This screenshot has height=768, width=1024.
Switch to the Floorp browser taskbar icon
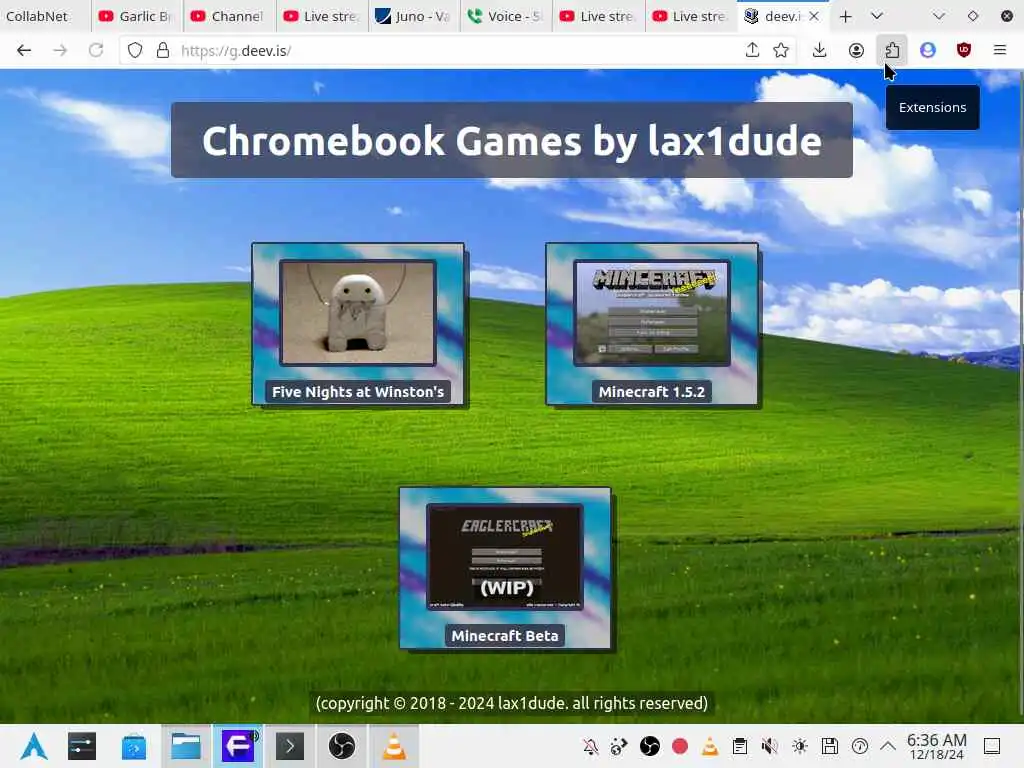click(238, 746)
